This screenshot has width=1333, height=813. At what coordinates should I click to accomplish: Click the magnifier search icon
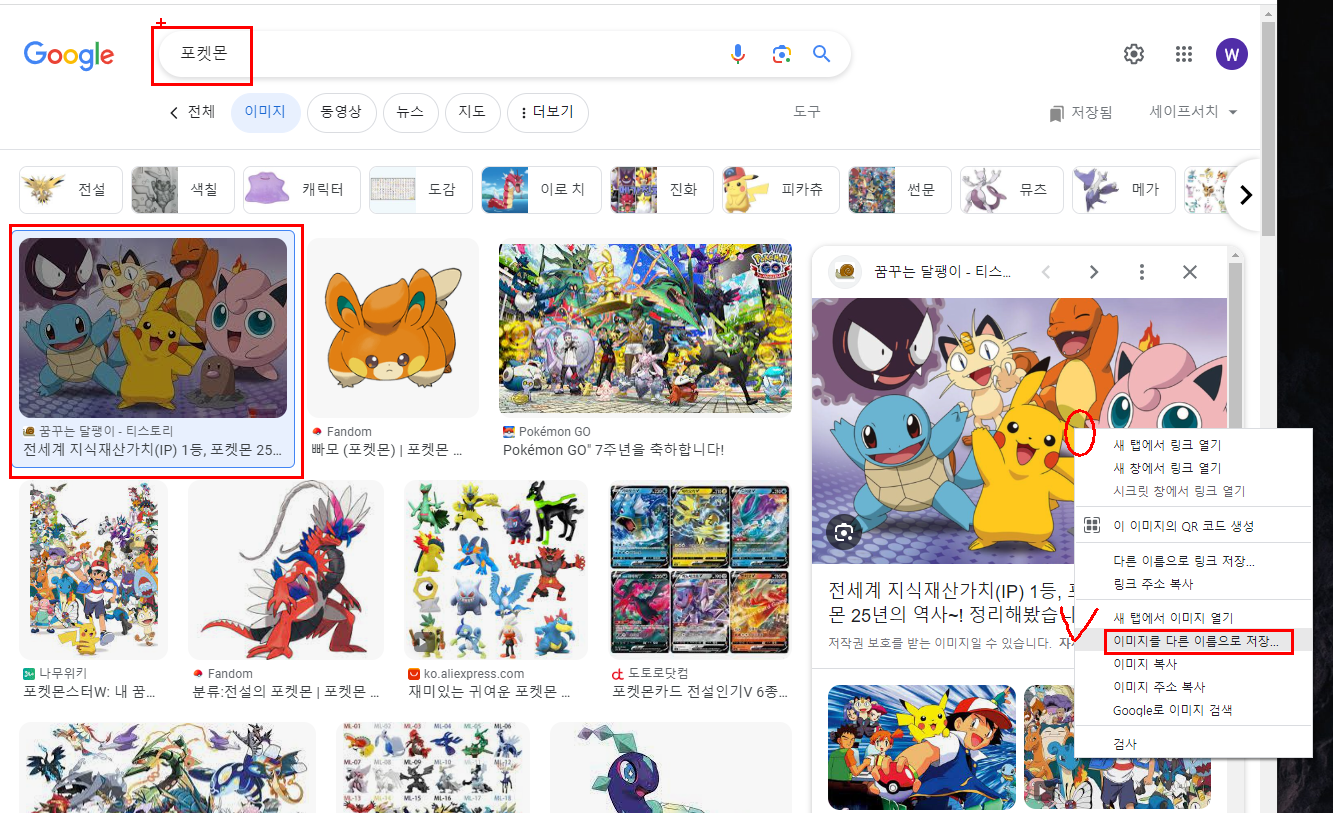coord(822,54)
